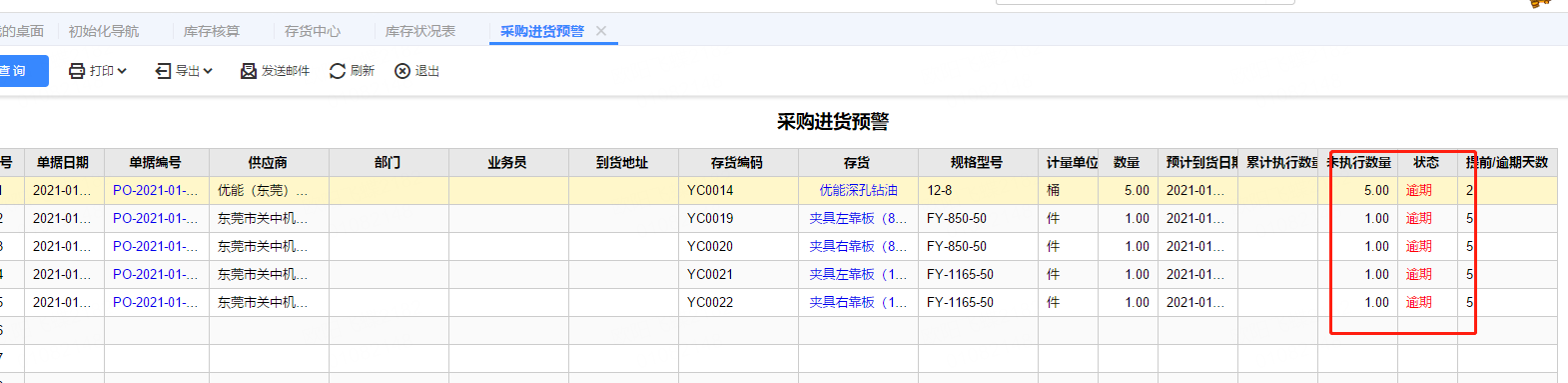Select the YC0021 code cell
The height and width of the screenshot is (383, 1568).
(739, 274)
